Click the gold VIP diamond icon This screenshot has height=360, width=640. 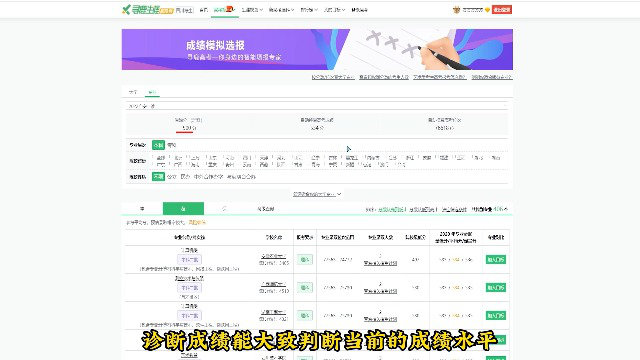click(x=487, y=10)
